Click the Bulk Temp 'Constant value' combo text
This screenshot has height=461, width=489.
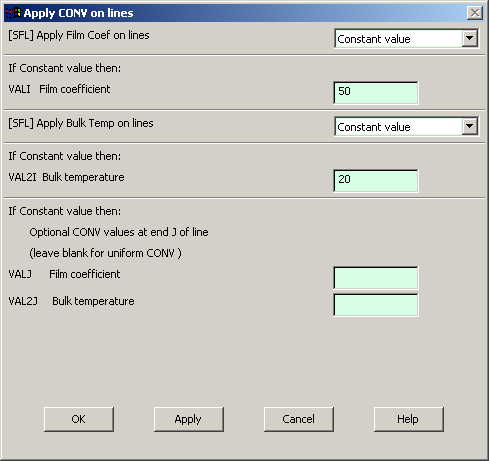click(374, 127)
